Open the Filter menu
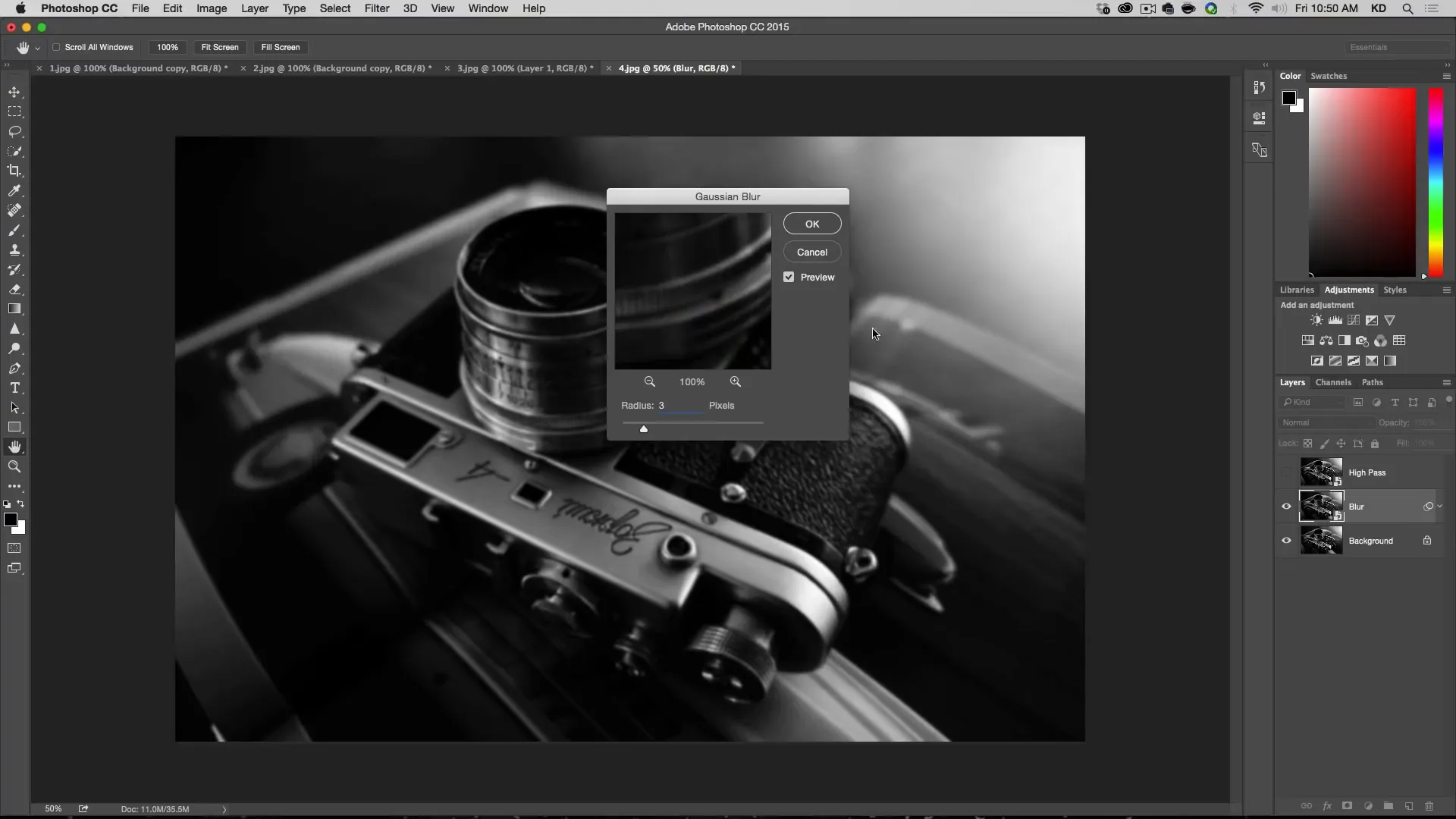The image size is (1456, 819). 376,8
